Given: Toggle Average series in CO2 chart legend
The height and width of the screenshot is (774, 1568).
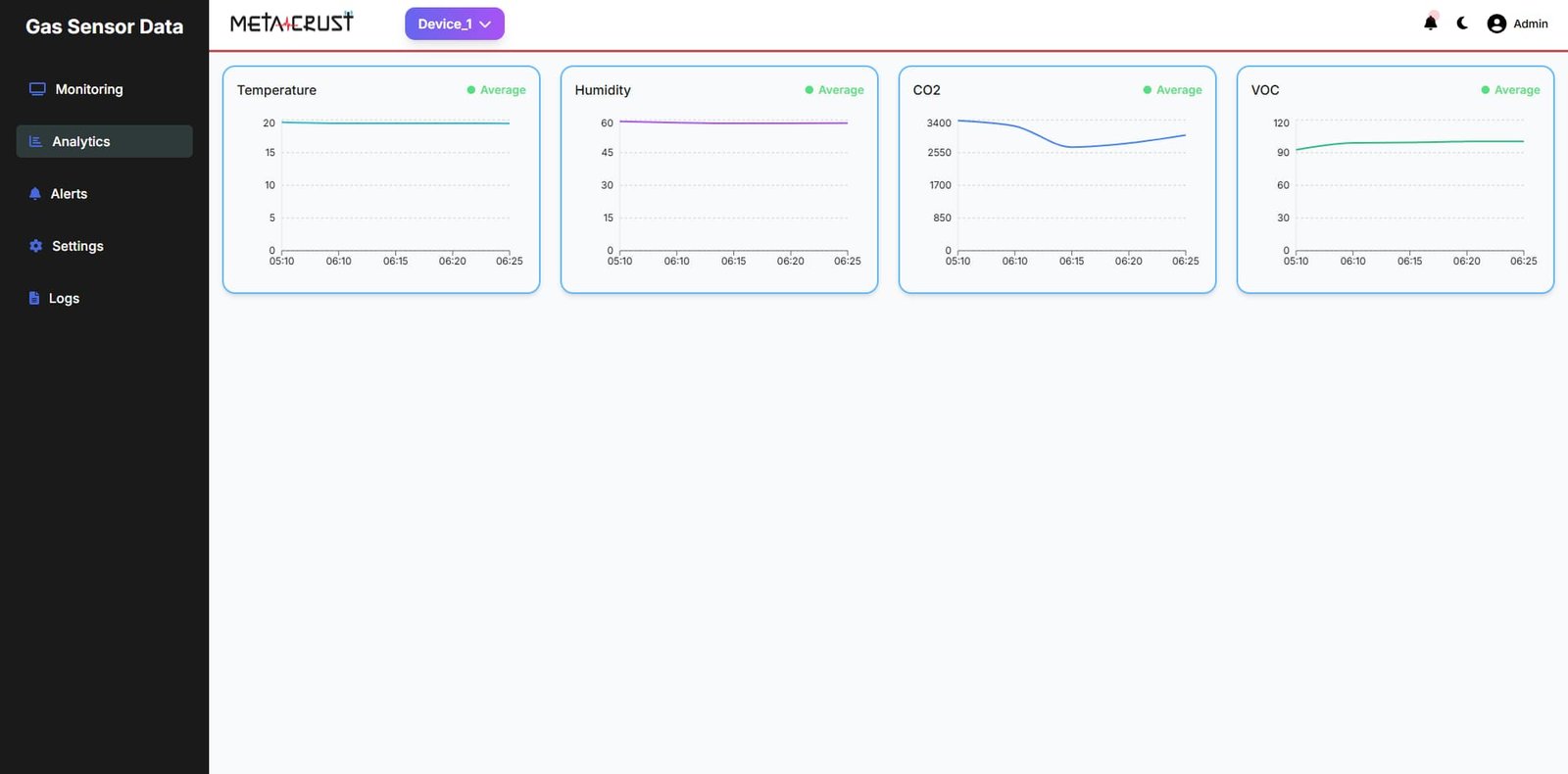Looking at the screenshot, I should point(1172,90).
